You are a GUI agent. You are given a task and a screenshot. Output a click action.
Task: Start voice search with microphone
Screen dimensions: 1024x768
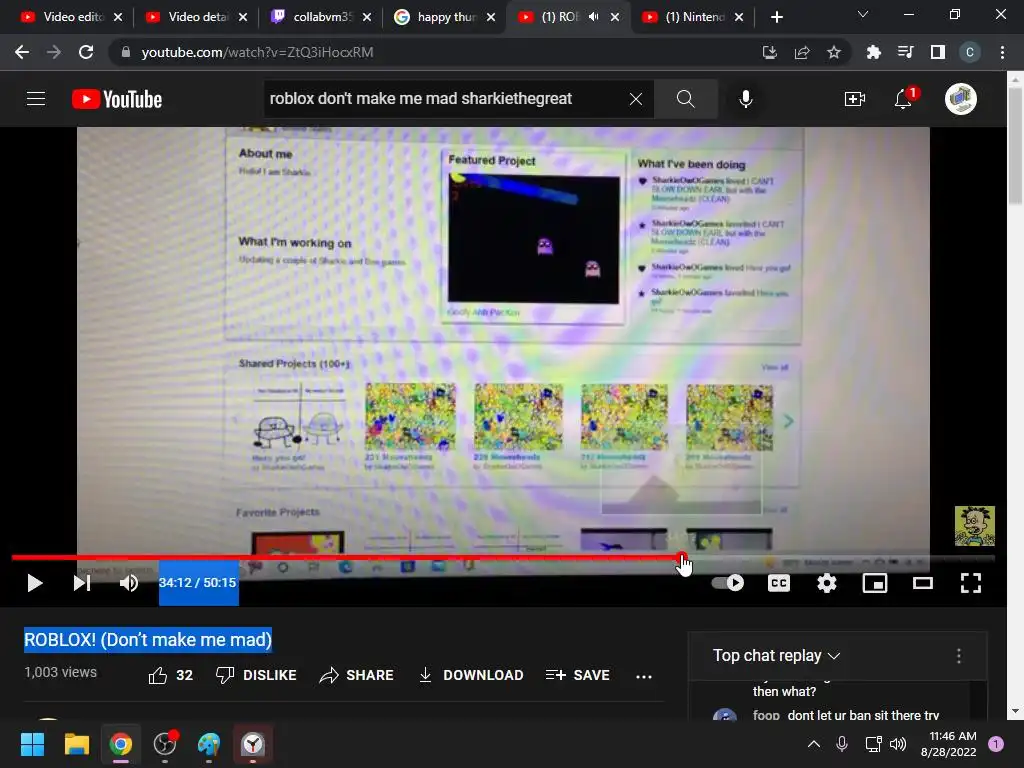point(745,99)
